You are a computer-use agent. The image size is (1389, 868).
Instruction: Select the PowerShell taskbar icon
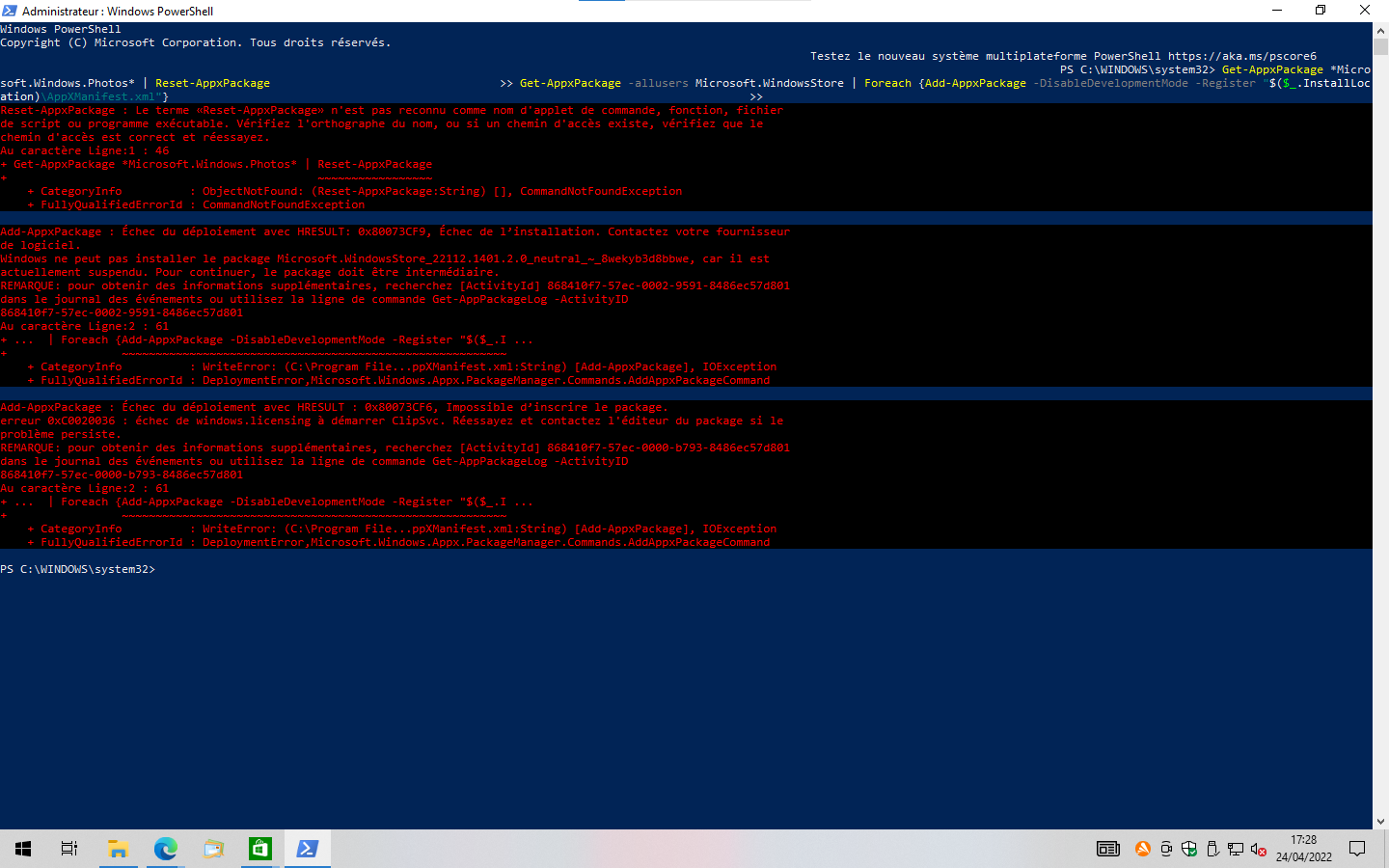308,849
